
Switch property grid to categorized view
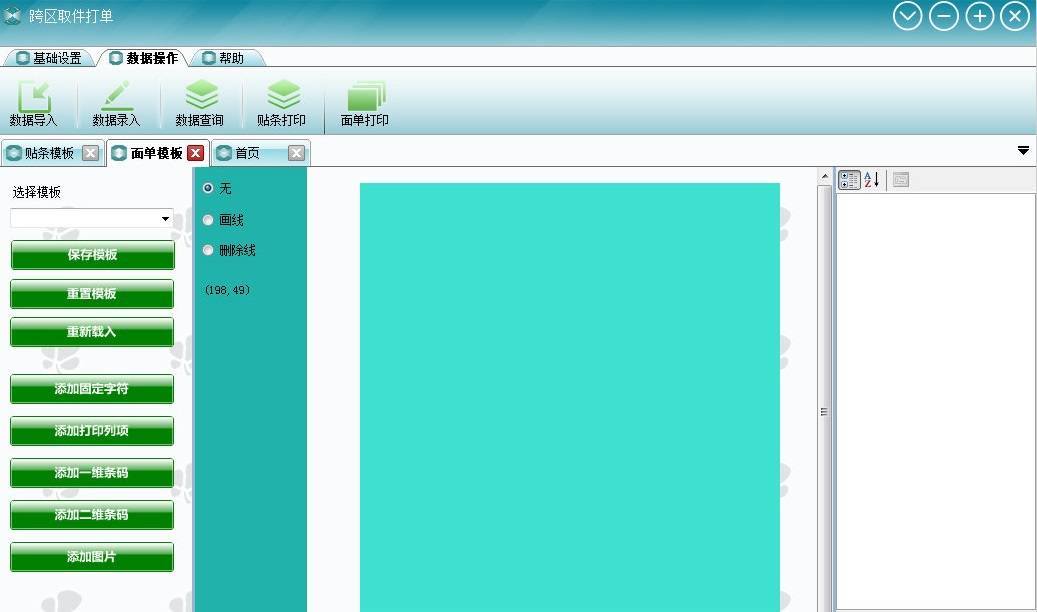[x=849, y=180]
